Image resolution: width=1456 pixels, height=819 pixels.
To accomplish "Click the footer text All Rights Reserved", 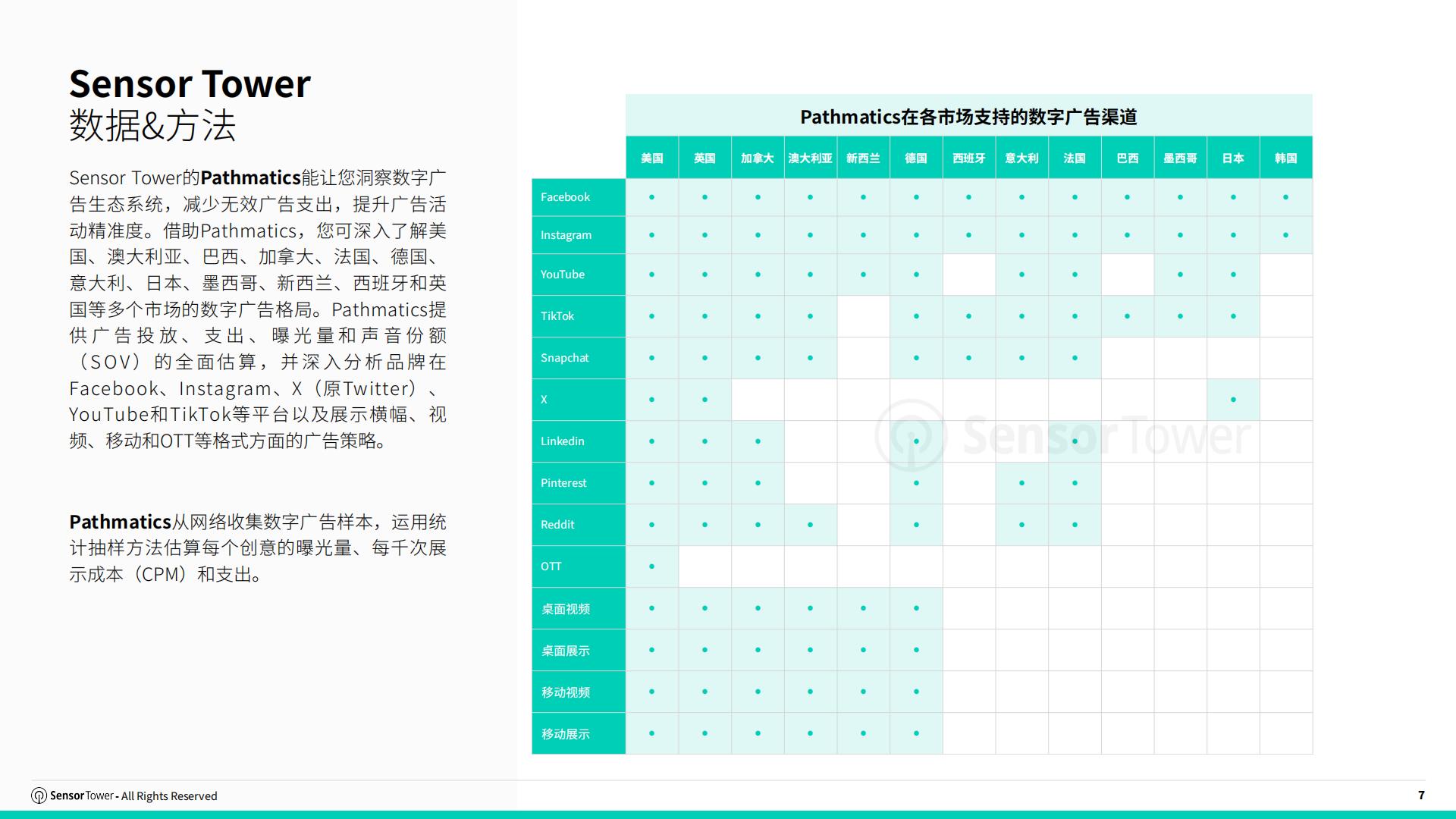I will pyautogui.click(x=169, y=795).
